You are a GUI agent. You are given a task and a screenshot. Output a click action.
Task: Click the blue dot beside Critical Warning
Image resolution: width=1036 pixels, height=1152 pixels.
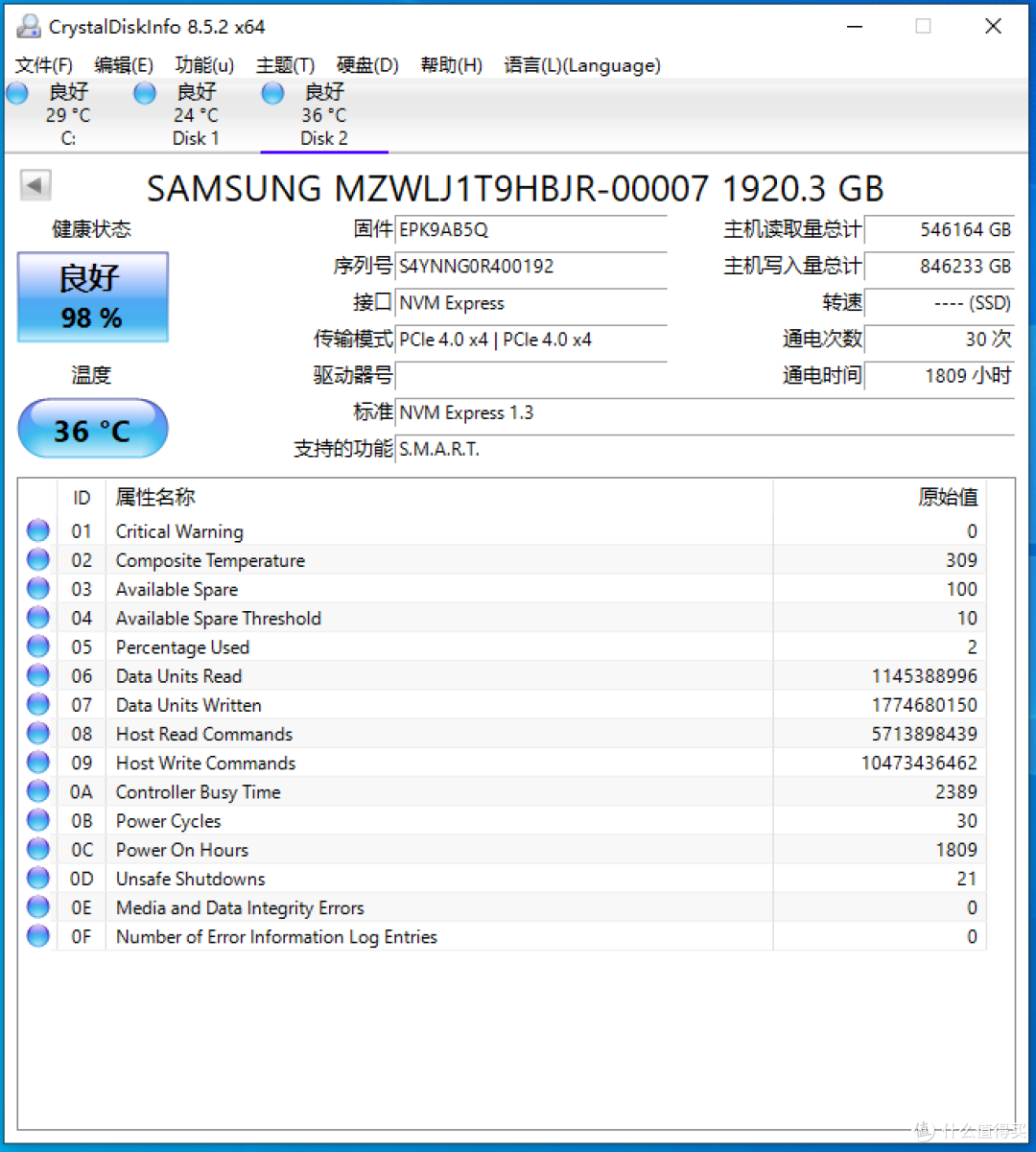point(37,529)
